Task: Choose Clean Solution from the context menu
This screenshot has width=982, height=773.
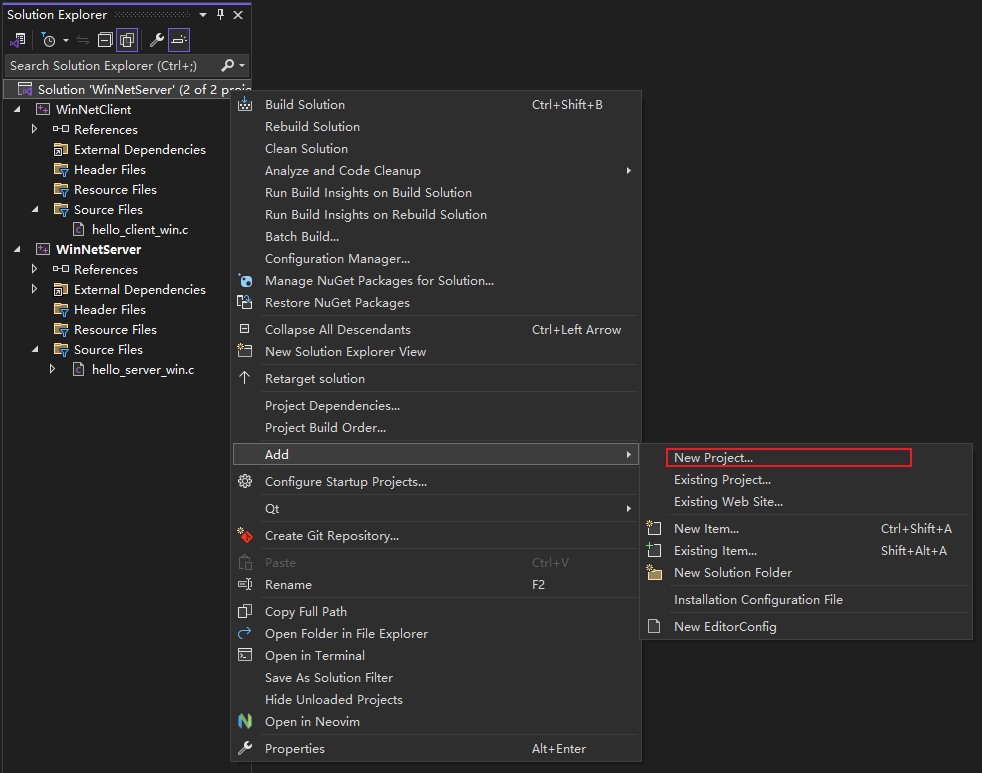Action: tap(306, 148)
